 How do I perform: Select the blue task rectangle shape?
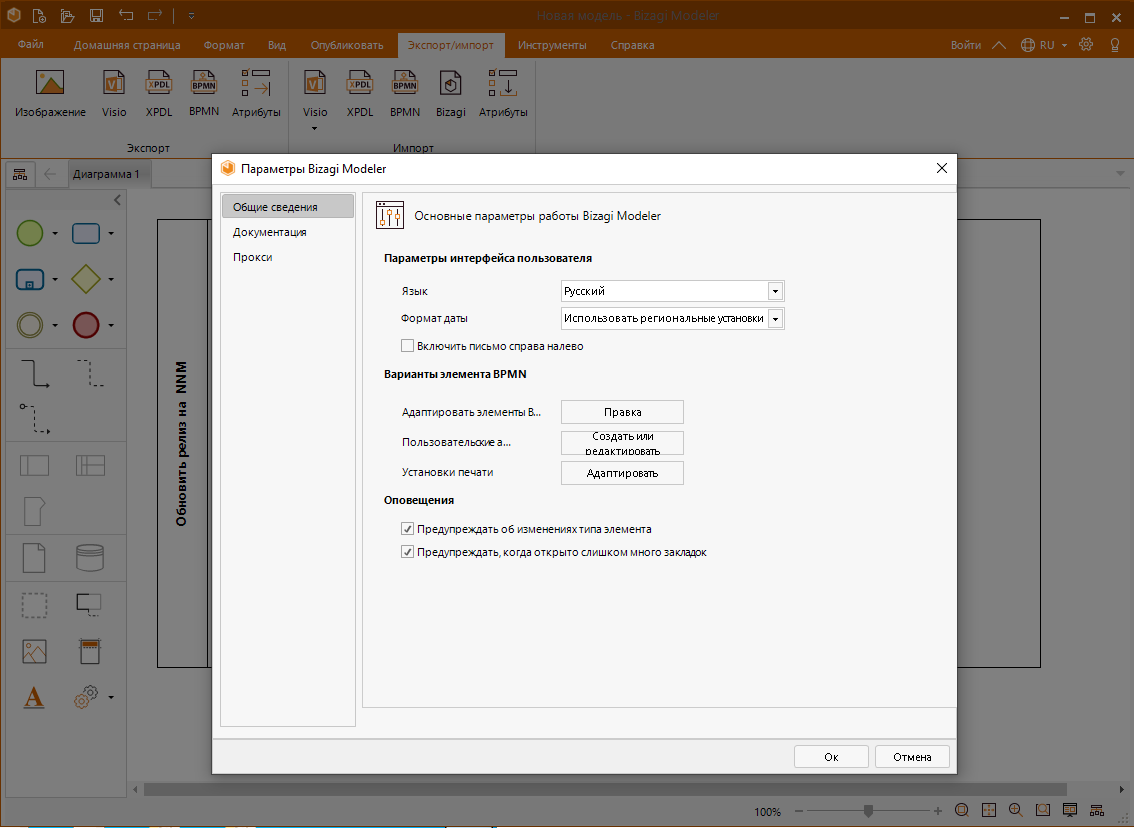86,234
